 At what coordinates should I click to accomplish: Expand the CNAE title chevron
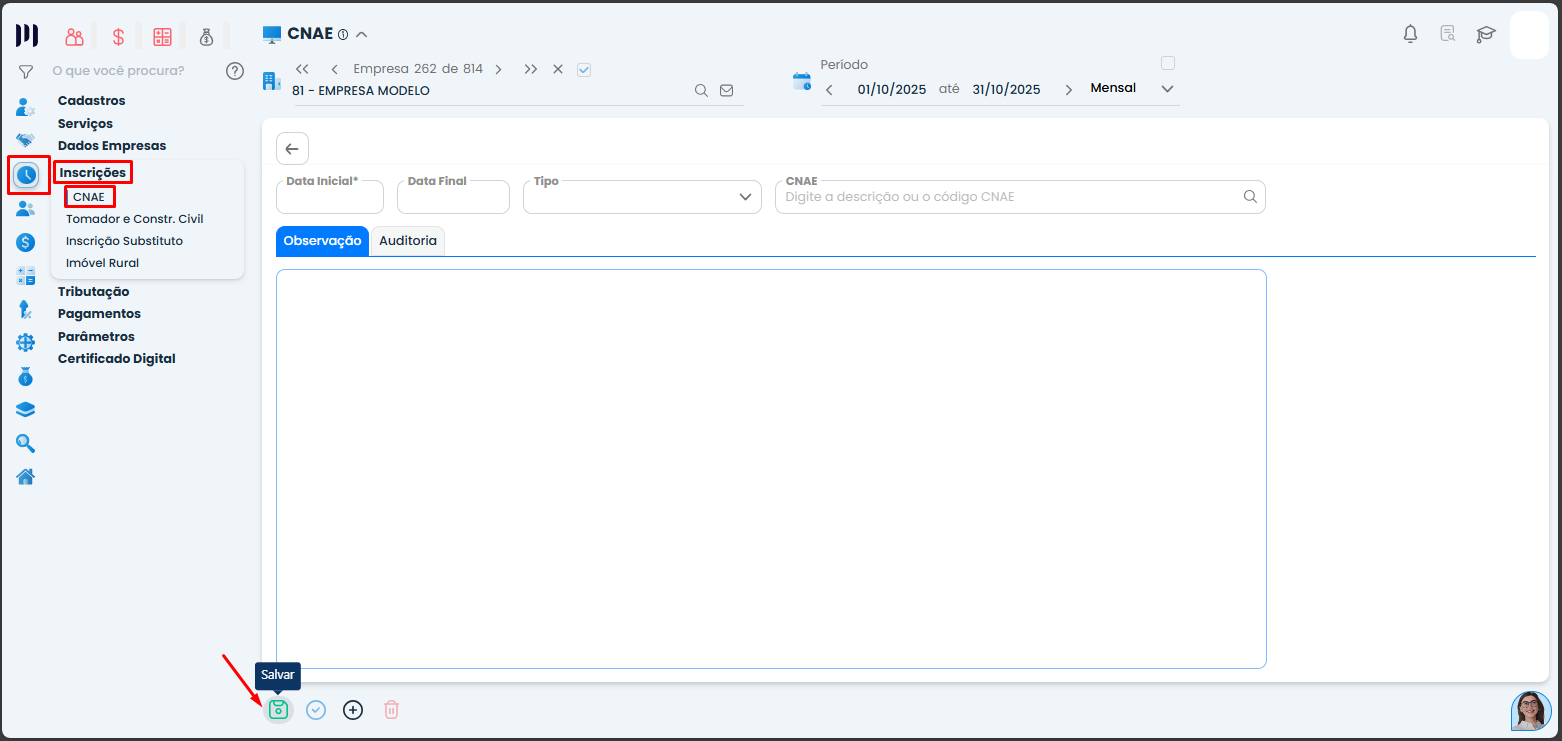[362, 34]
